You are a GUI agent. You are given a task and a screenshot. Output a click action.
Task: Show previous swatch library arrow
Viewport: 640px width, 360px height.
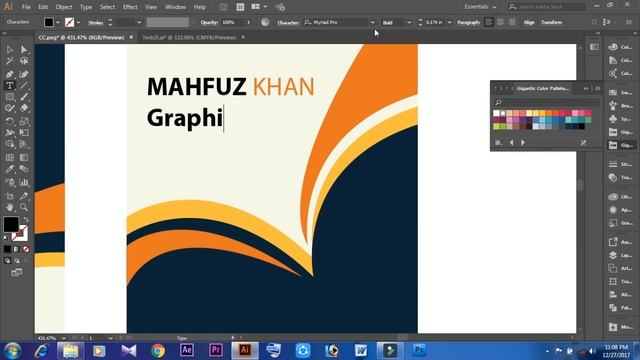[x=511, y=142]
